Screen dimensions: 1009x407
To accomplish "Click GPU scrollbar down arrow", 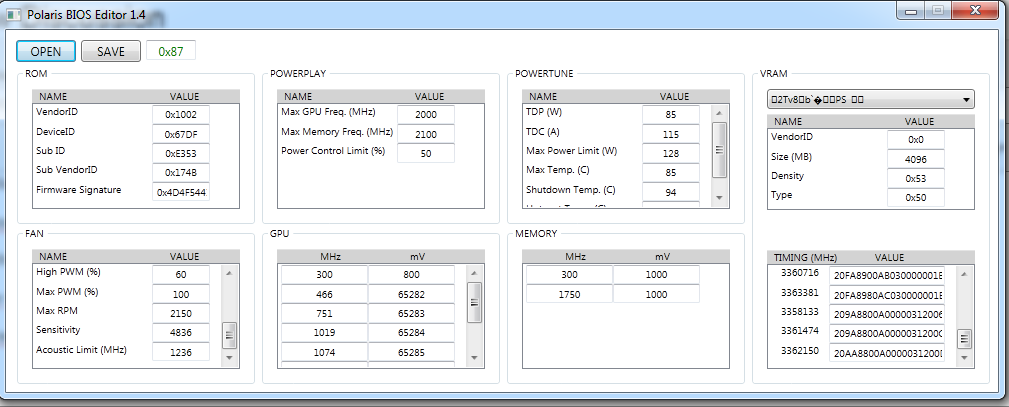I will (474, 357).
